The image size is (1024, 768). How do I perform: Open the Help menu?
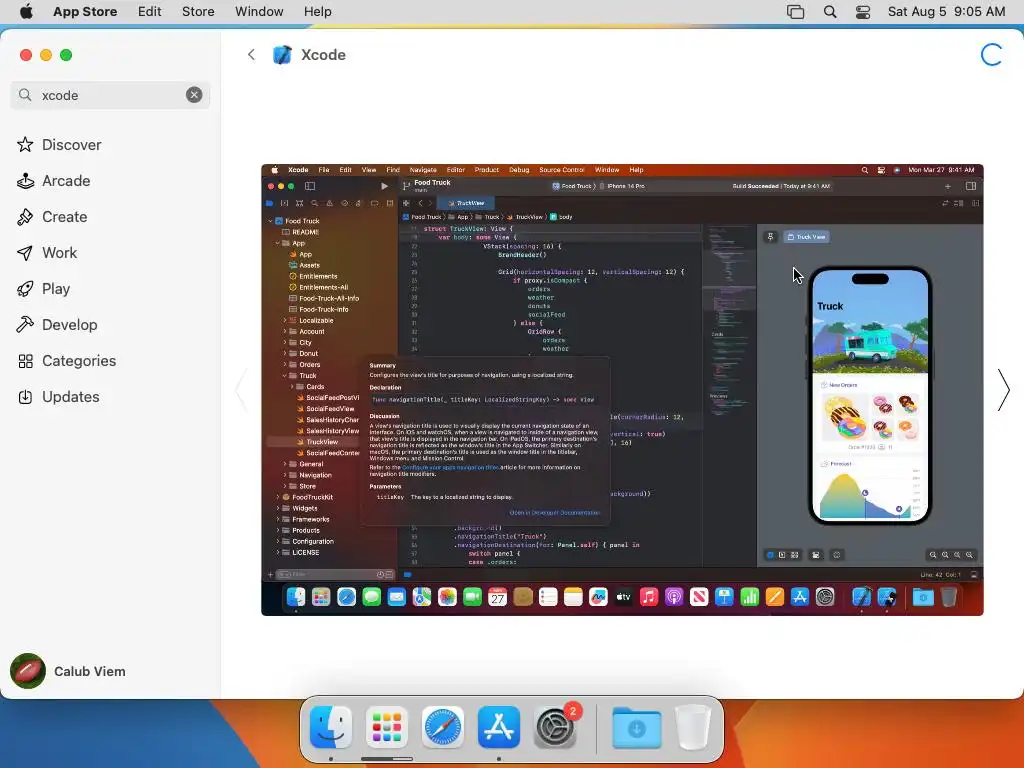click(x=317, y=12)
